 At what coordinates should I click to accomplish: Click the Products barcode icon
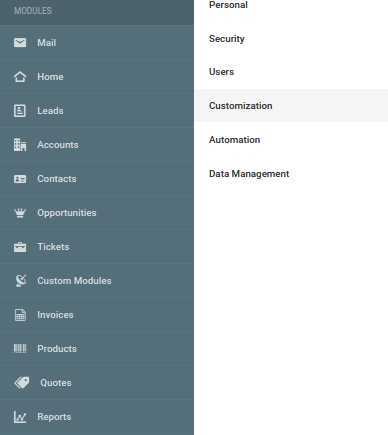coord(20,349)
